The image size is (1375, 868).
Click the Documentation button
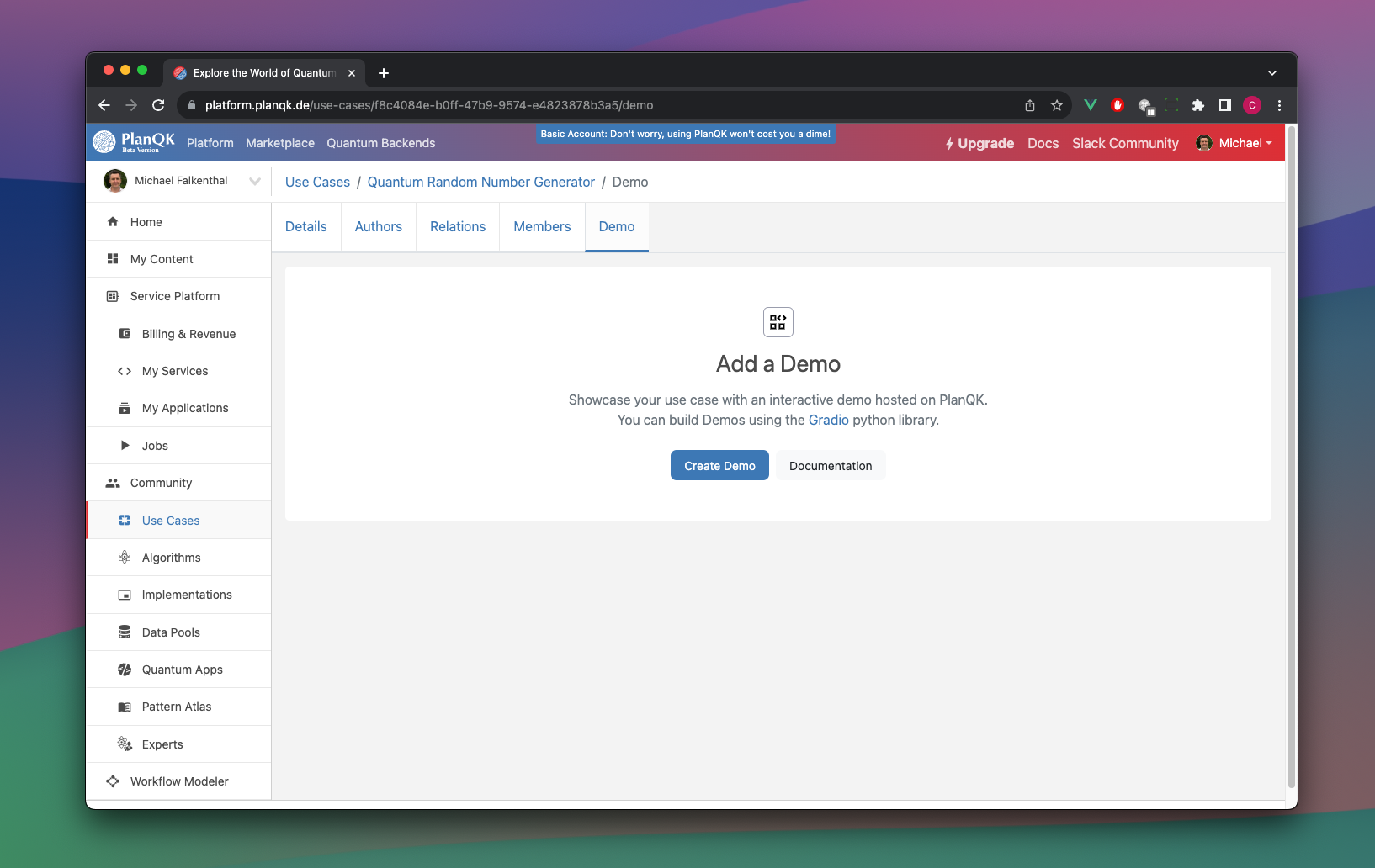[x=831, y=466]
